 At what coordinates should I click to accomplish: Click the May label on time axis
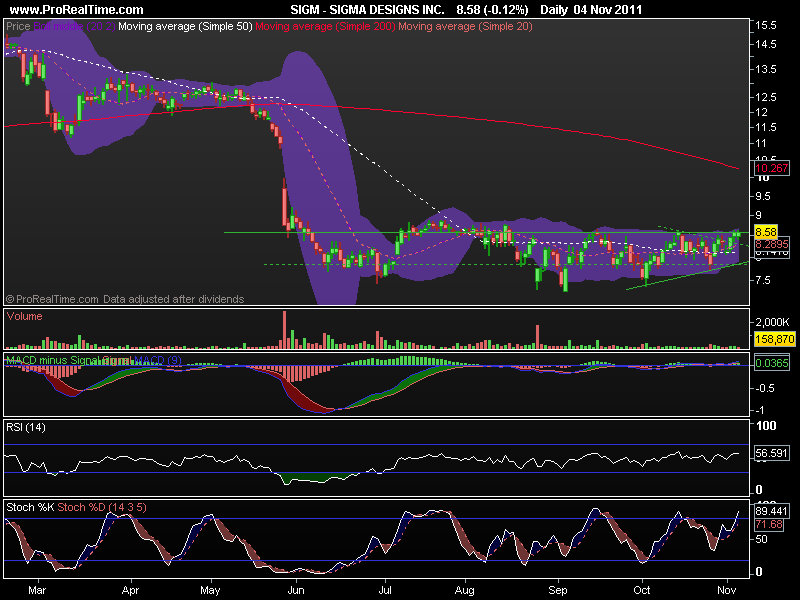coord(210,591)
